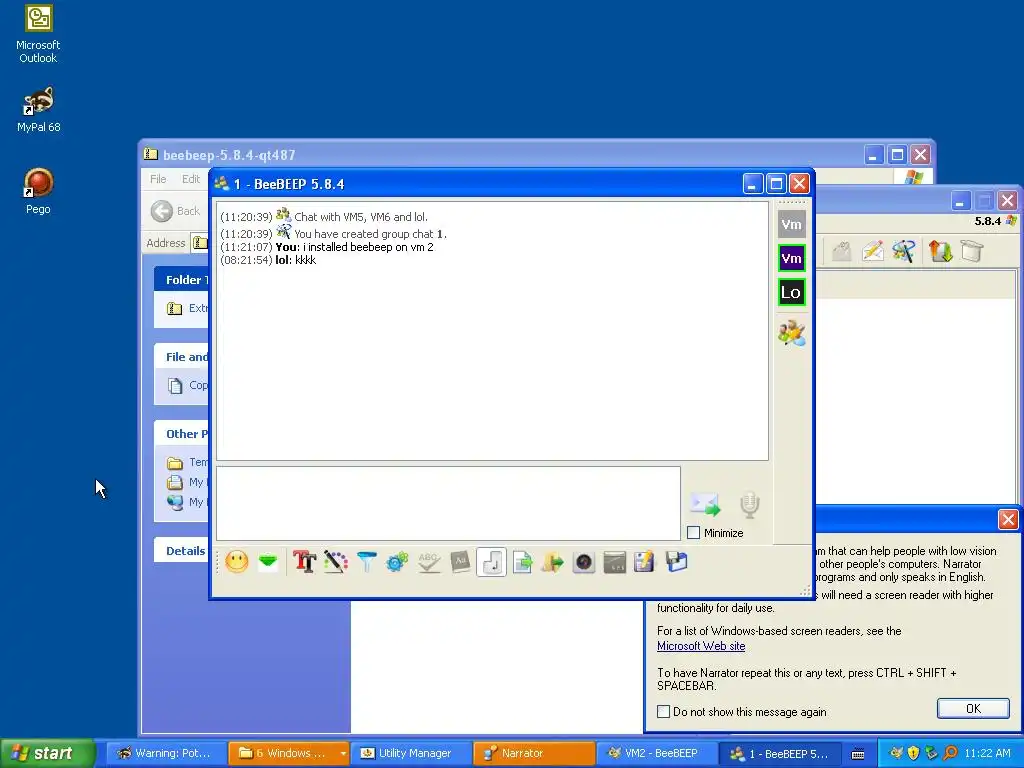1024x768 pixels.
Task: Click OK in the Narrator dialog
Action: point(973,709)
